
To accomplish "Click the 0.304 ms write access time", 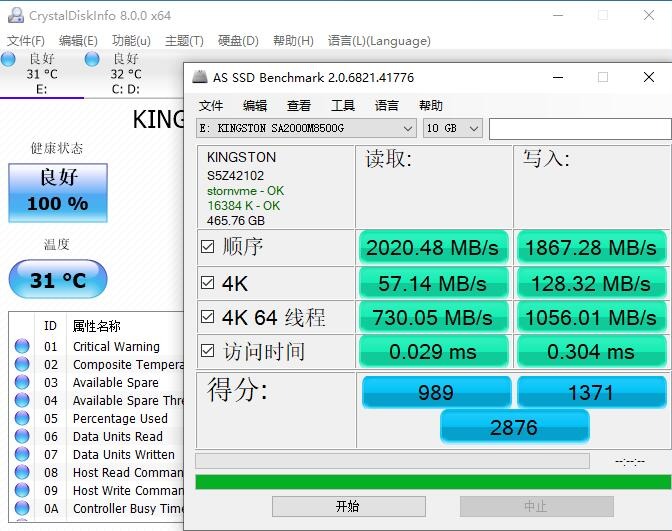I will click(x=591, y=351).
